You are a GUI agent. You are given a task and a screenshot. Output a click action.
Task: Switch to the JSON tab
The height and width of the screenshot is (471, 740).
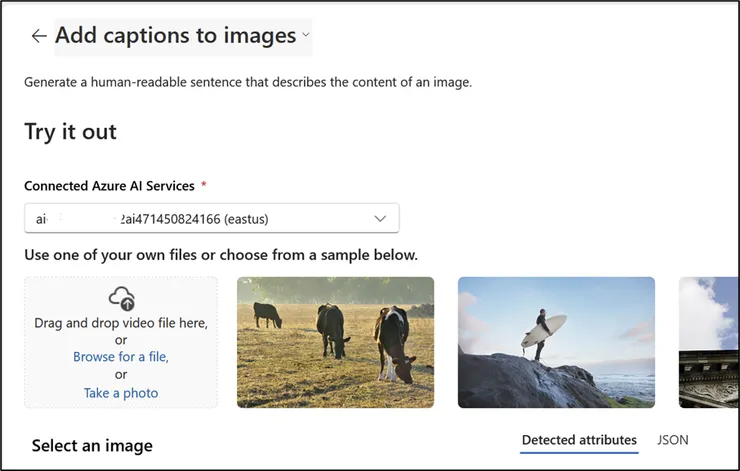pyautogui.click(x=673, y=440)
